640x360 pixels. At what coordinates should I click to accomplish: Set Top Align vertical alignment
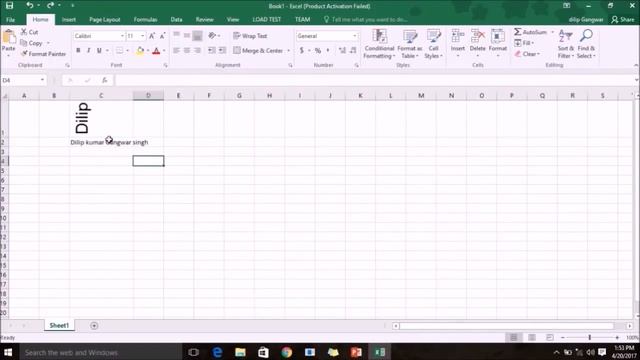[x=176, y=35]
